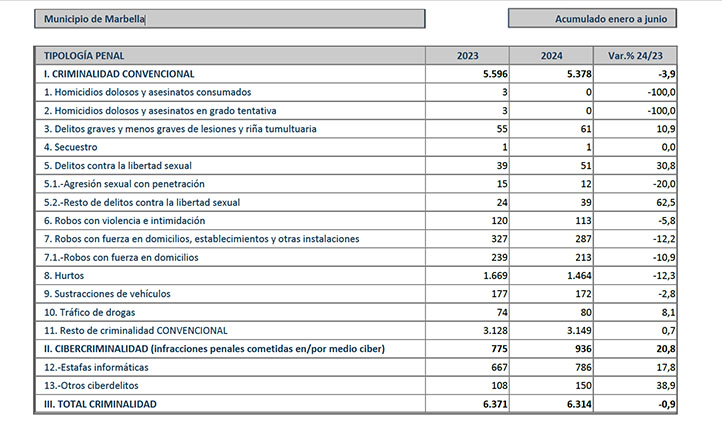
Task: Select '10. Tráfico de drogas' row label
Action: pyautogui.click(x=89, y=312)
